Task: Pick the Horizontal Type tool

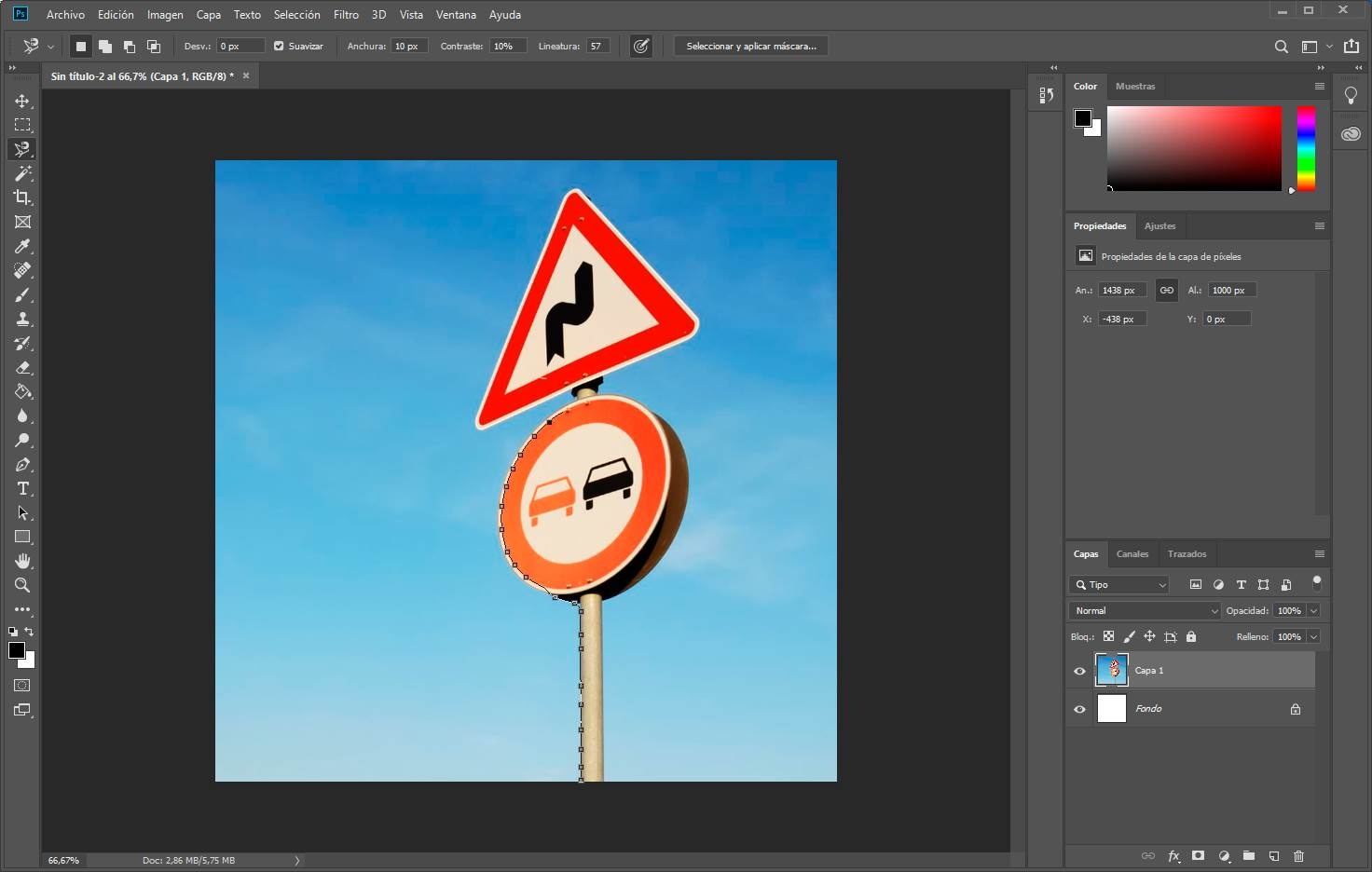Action: (x=22, y=488)
